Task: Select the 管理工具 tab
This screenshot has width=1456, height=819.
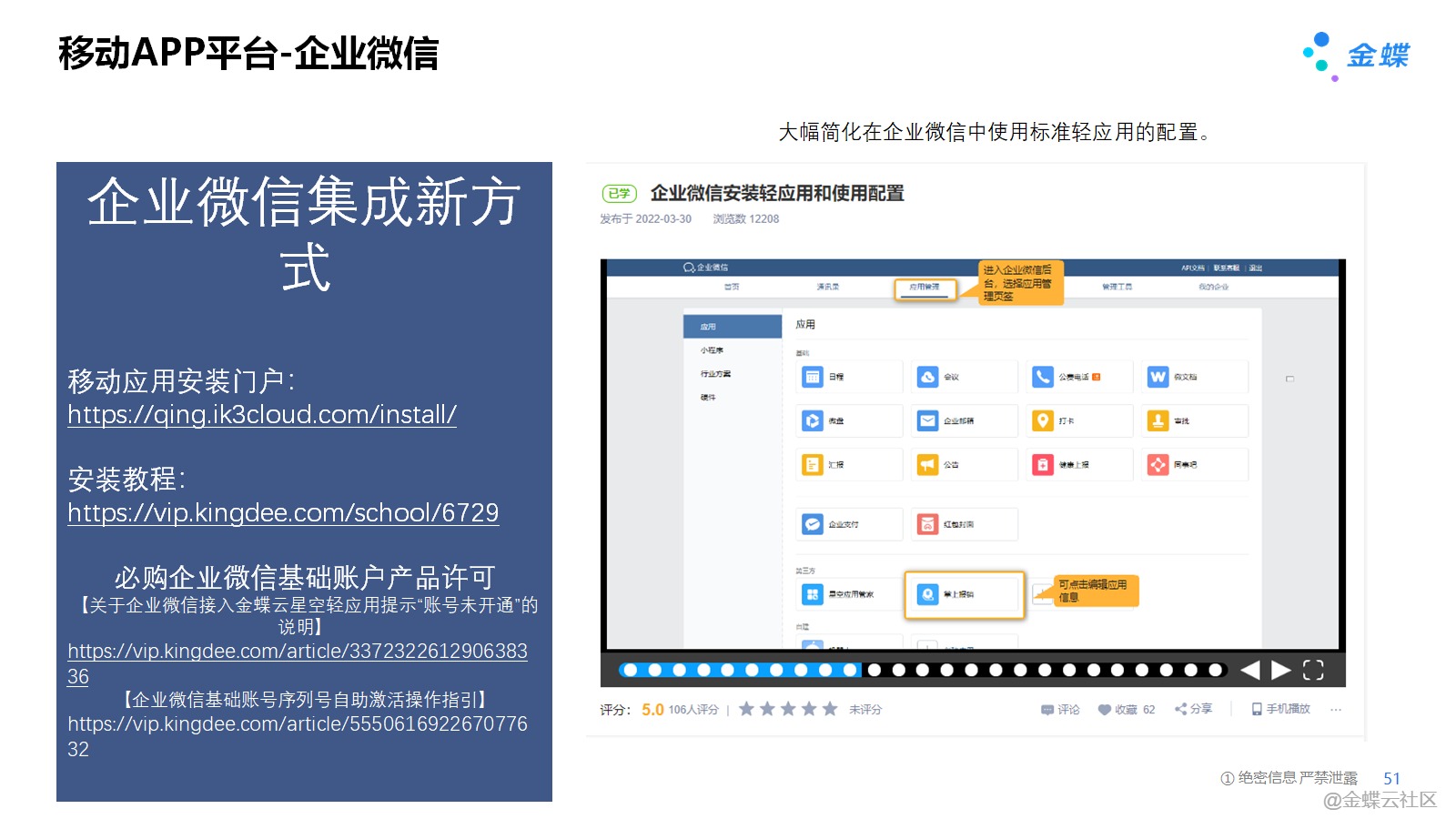Action: (1117, 287)
